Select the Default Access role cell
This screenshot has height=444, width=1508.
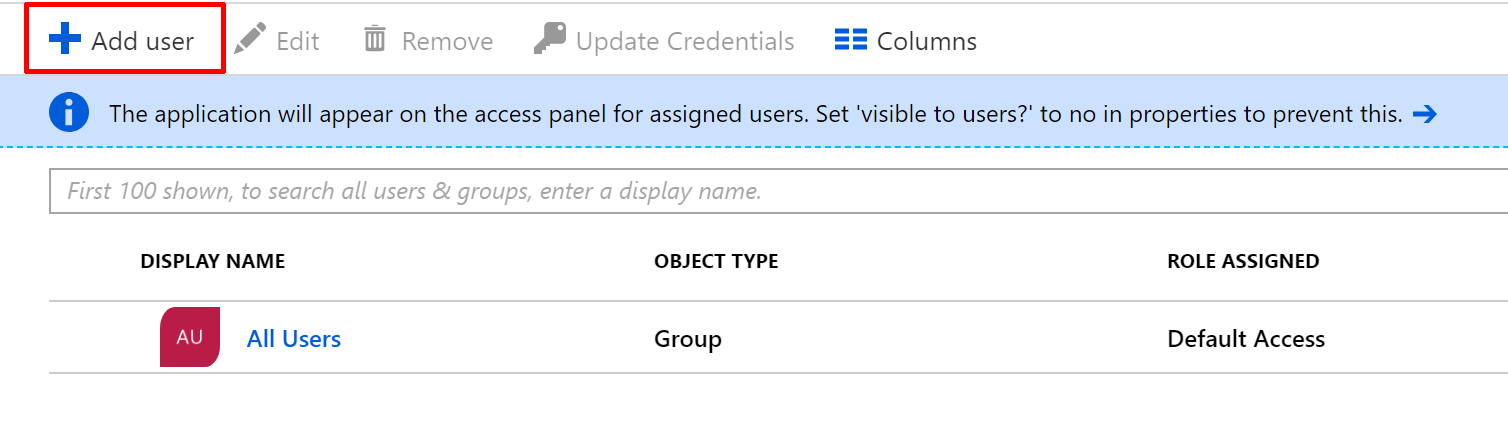pos(1246,339)
